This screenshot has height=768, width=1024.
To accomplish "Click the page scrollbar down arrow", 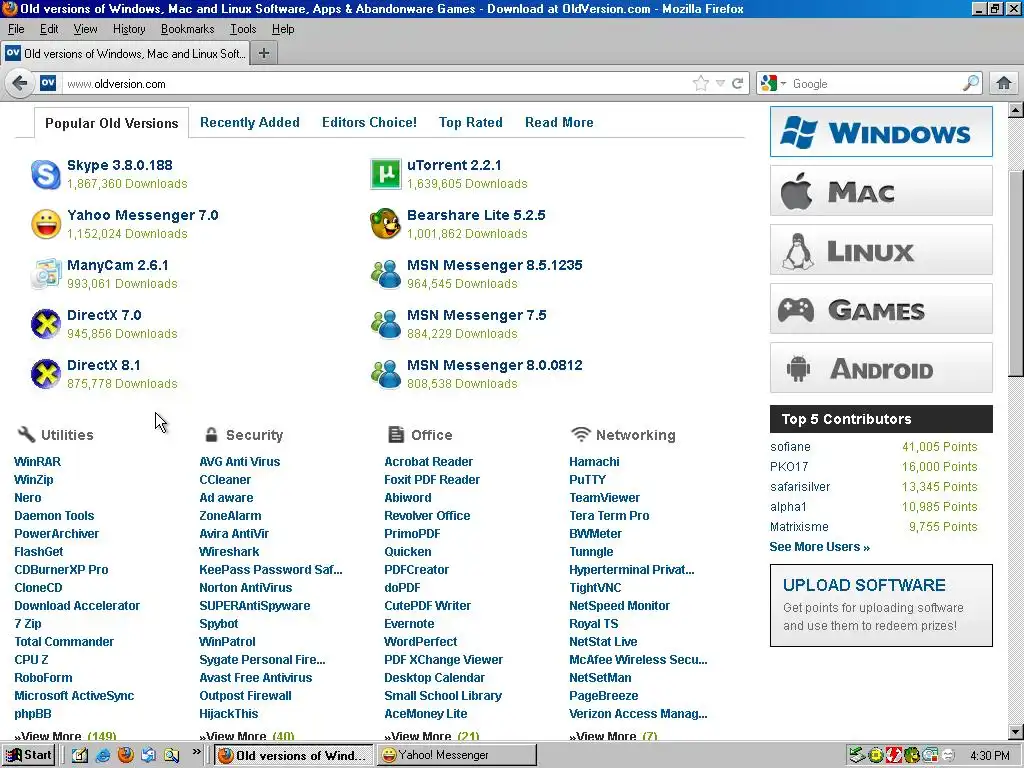I will click(x=1016, y=731).
